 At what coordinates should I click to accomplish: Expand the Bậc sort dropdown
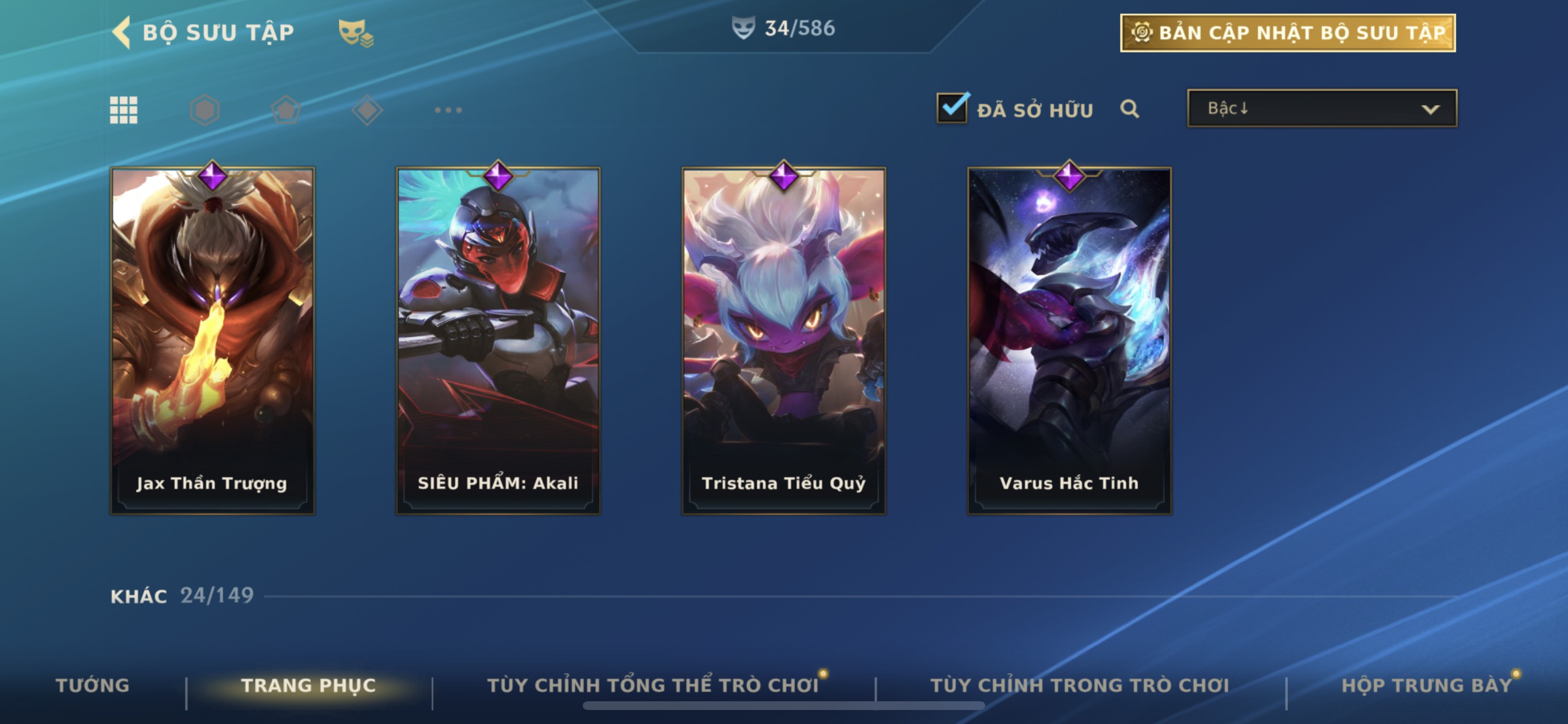click(1322, 108)
